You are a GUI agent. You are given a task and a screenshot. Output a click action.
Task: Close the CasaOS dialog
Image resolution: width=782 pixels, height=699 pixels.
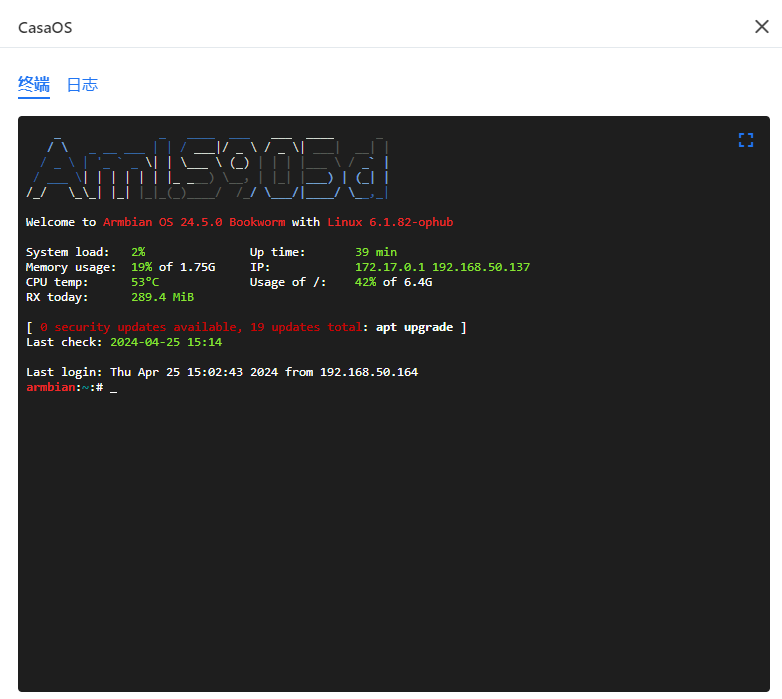[x=761, y=26]
